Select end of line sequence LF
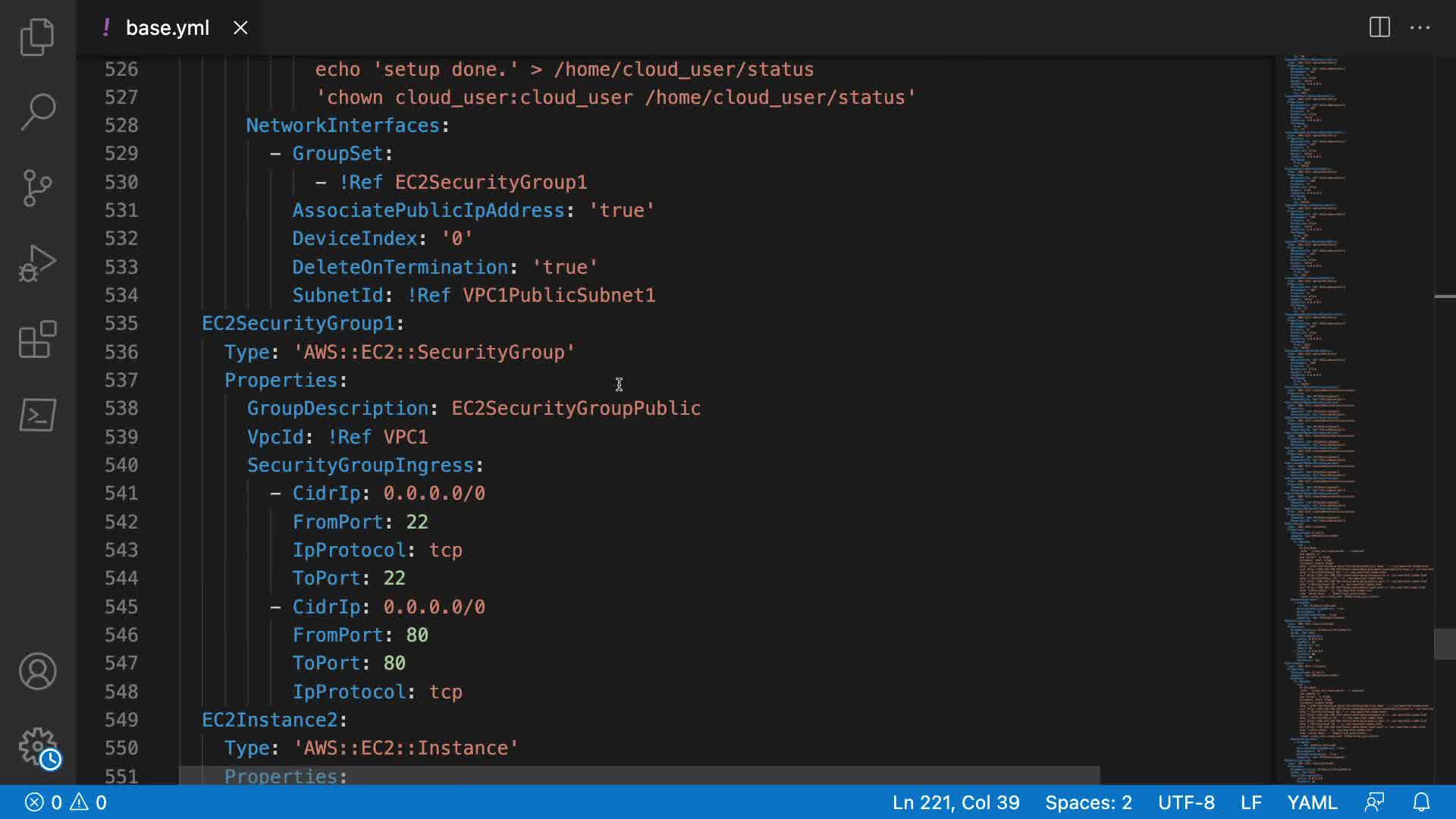 (1250, 802)
